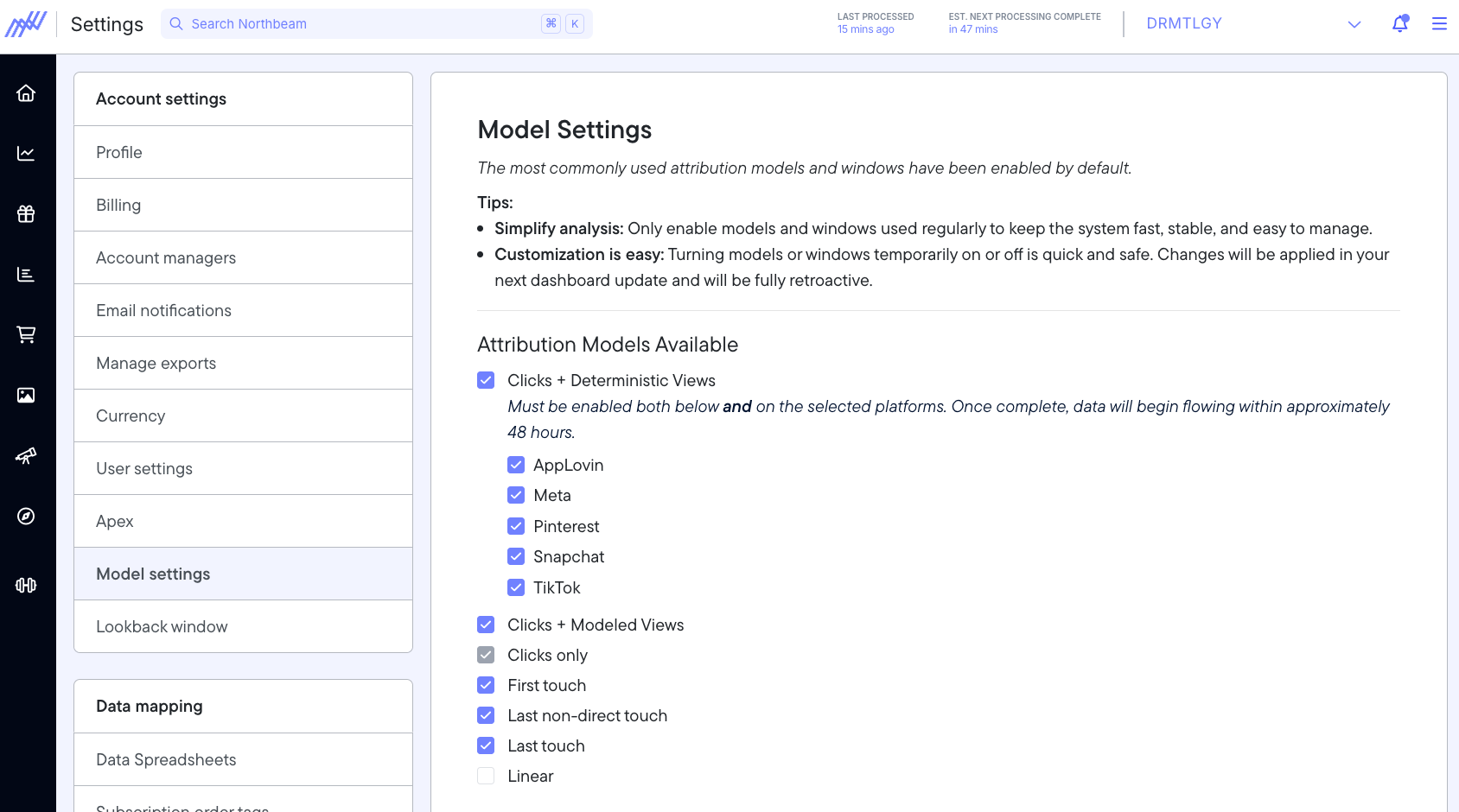Viewport: 1459px width, 812px height.
Task: Uncheck Clicks + Deterministic Views
Action: click(486, 380)
